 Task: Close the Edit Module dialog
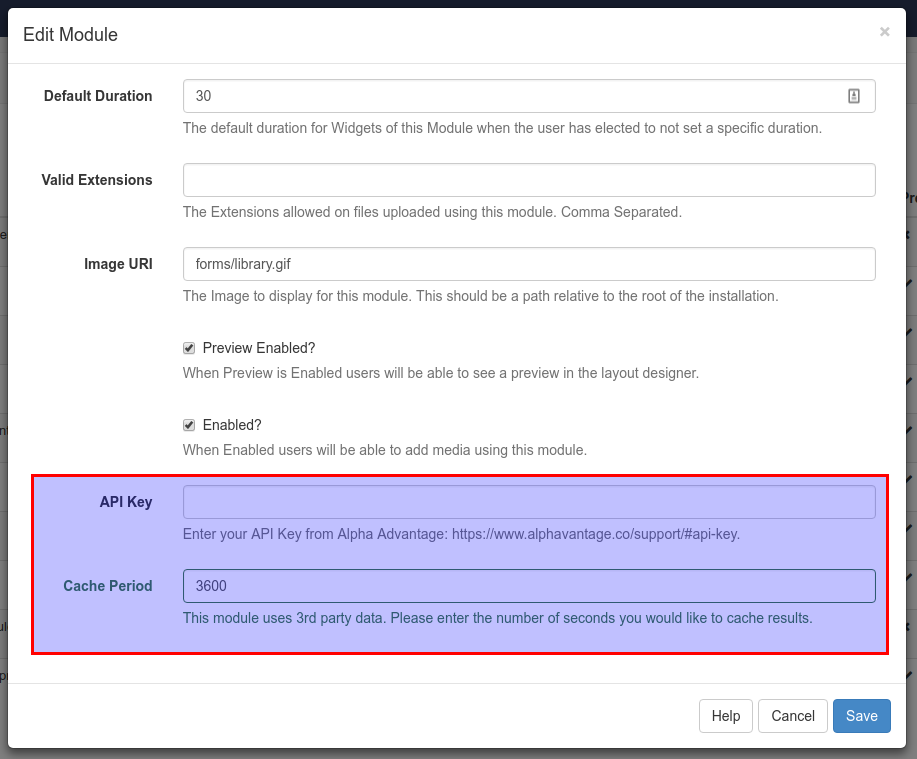coord(884,32)
